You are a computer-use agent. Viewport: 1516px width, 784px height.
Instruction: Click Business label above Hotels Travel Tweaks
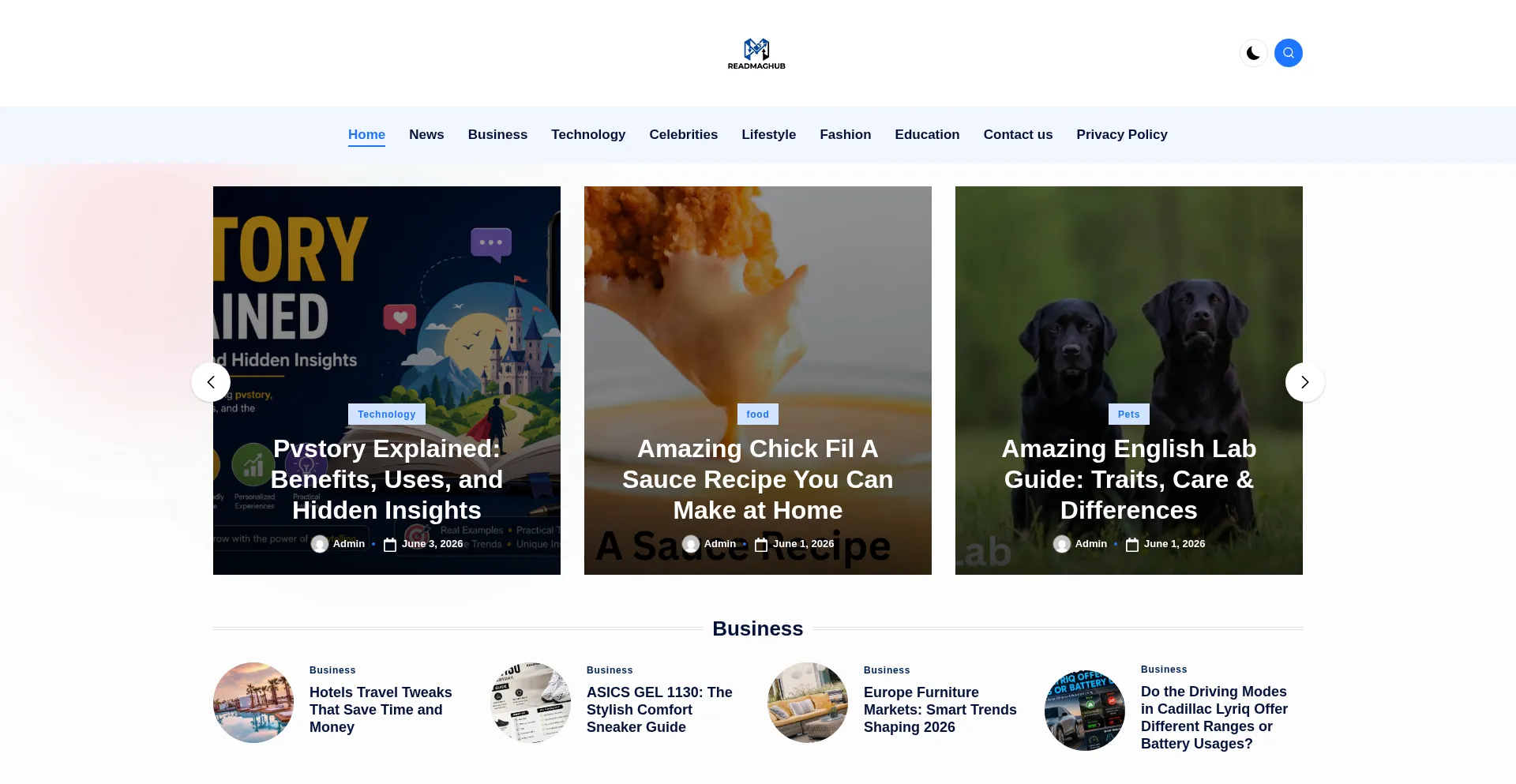click(332, 670)
